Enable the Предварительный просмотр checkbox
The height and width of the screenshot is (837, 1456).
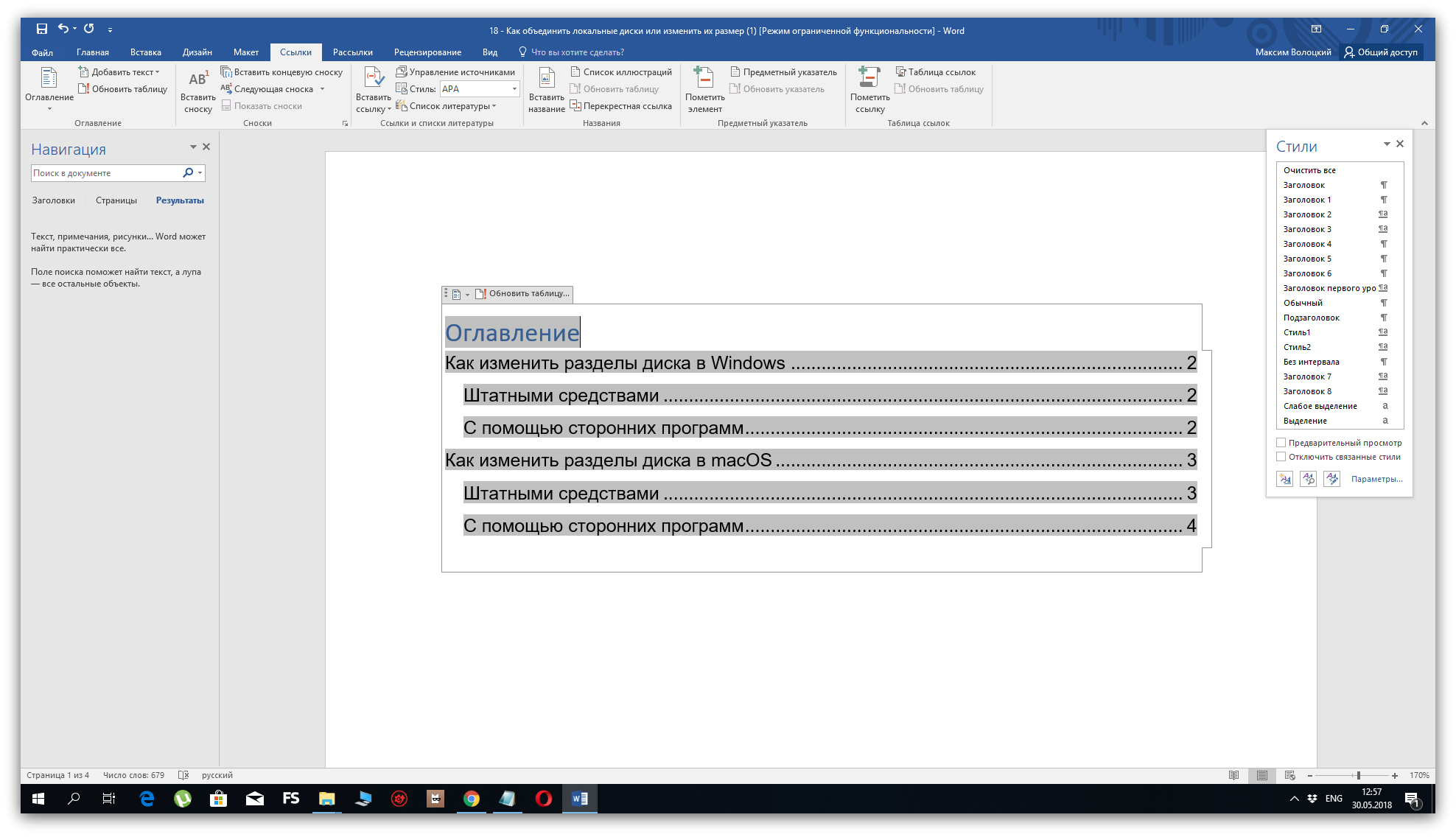(1281, 443)
